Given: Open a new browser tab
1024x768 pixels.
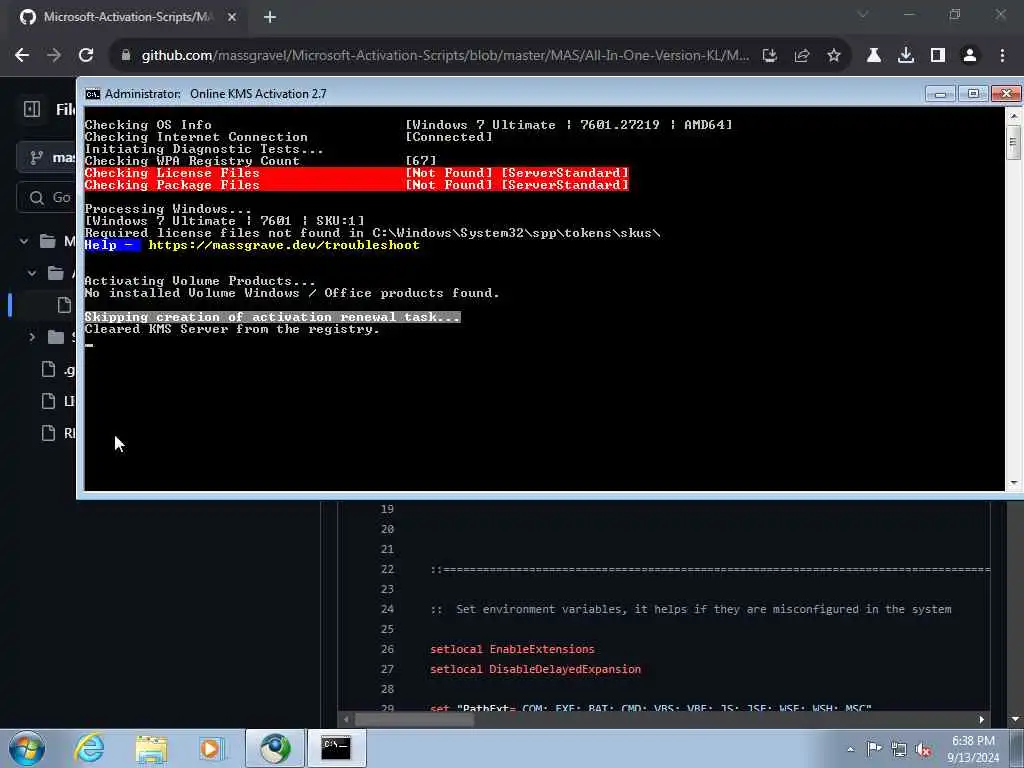Looking at the screenshot, I should click(270, 17).
